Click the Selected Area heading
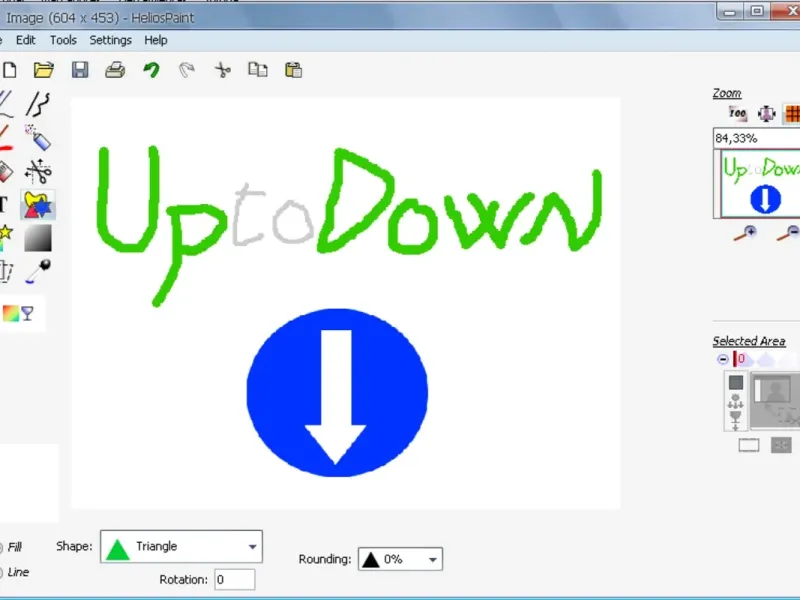Image resolution: width=800 pixels, height=600 pixels. point(749,341)
